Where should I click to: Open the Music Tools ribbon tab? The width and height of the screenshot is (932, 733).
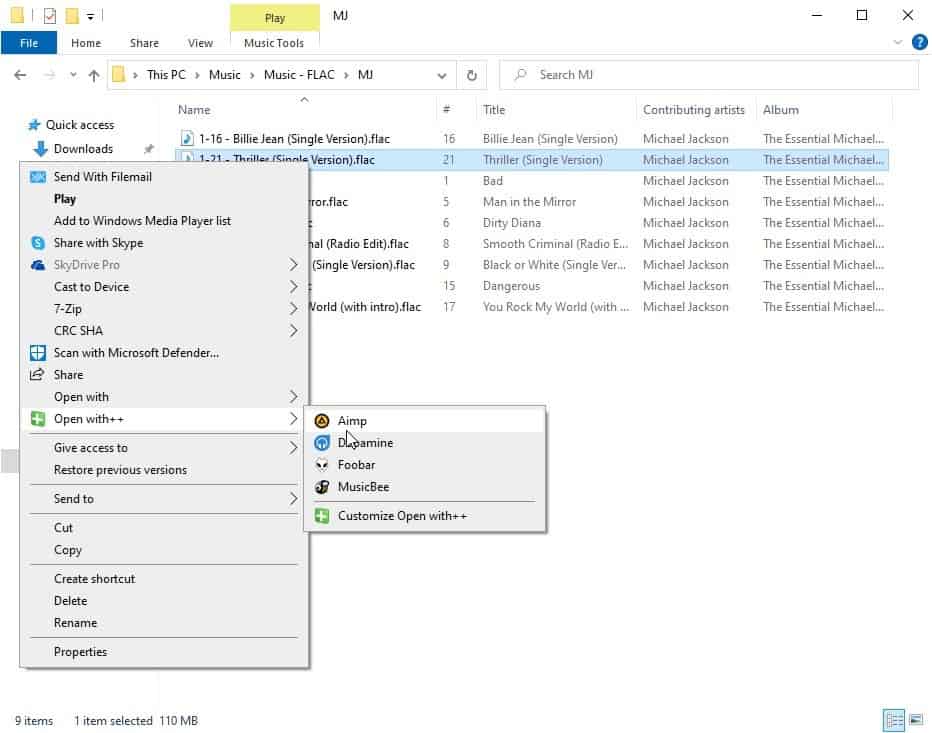click(x=274, y=43)
